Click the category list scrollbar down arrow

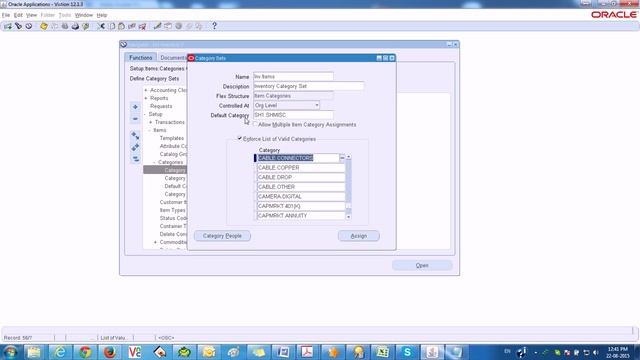pyautogui.click(x=348, y=217)
